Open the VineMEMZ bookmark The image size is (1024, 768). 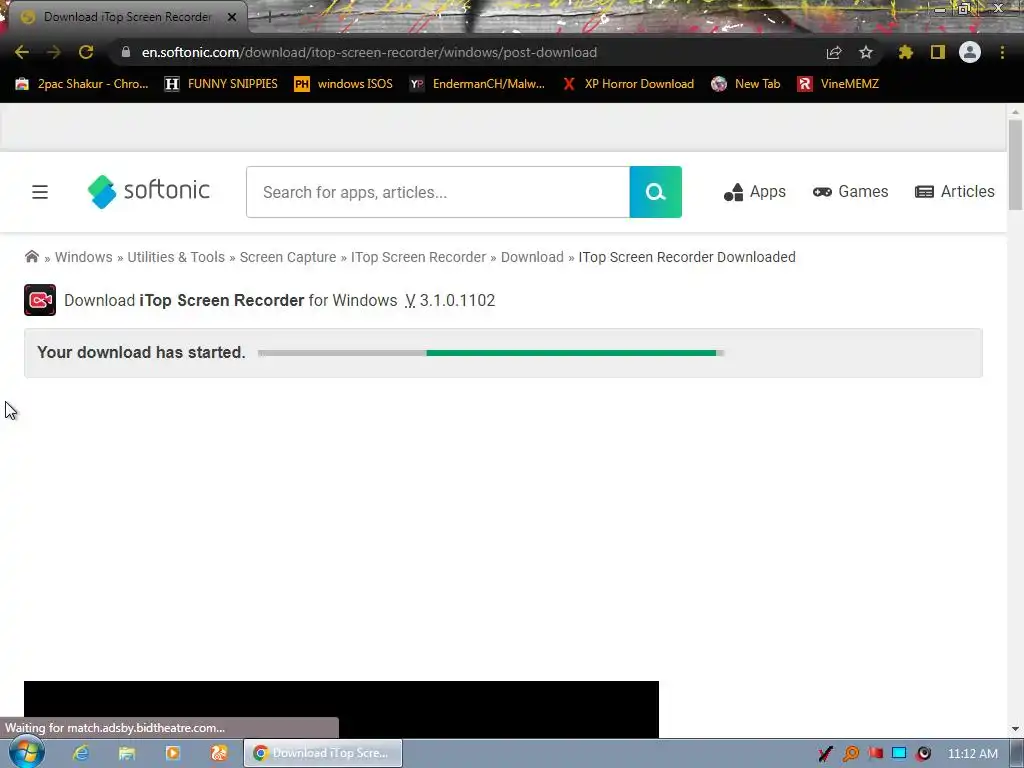839,84
